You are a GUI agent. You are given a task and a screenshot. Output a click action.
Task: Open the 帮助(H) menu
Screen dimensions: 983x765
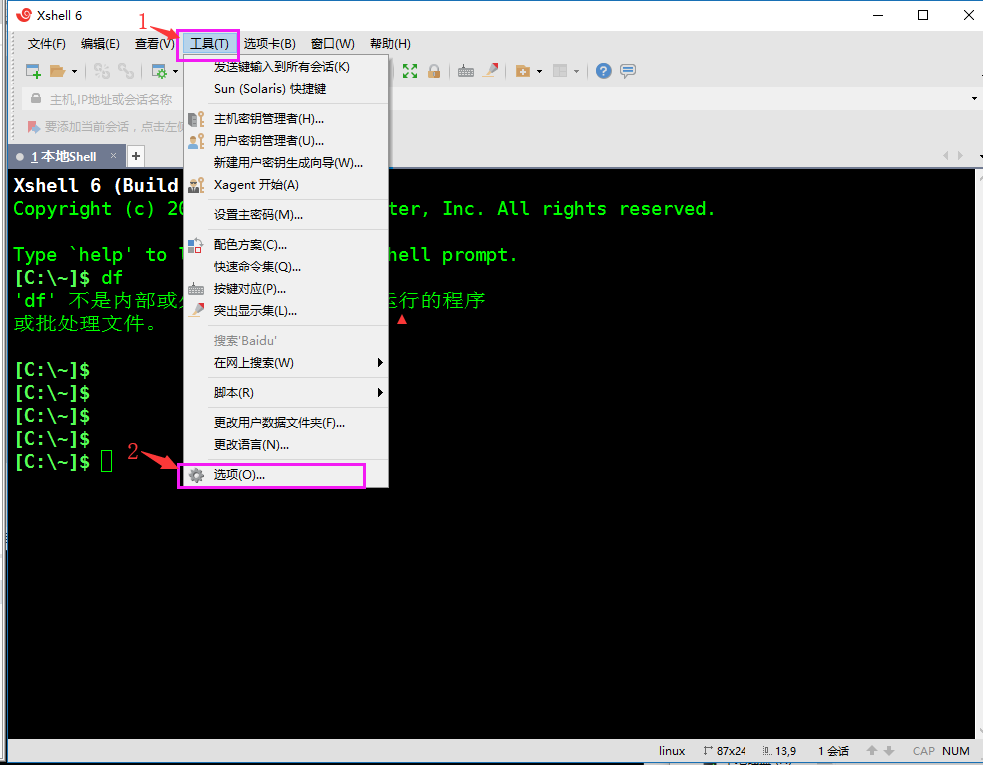click(x=390, y=44)
